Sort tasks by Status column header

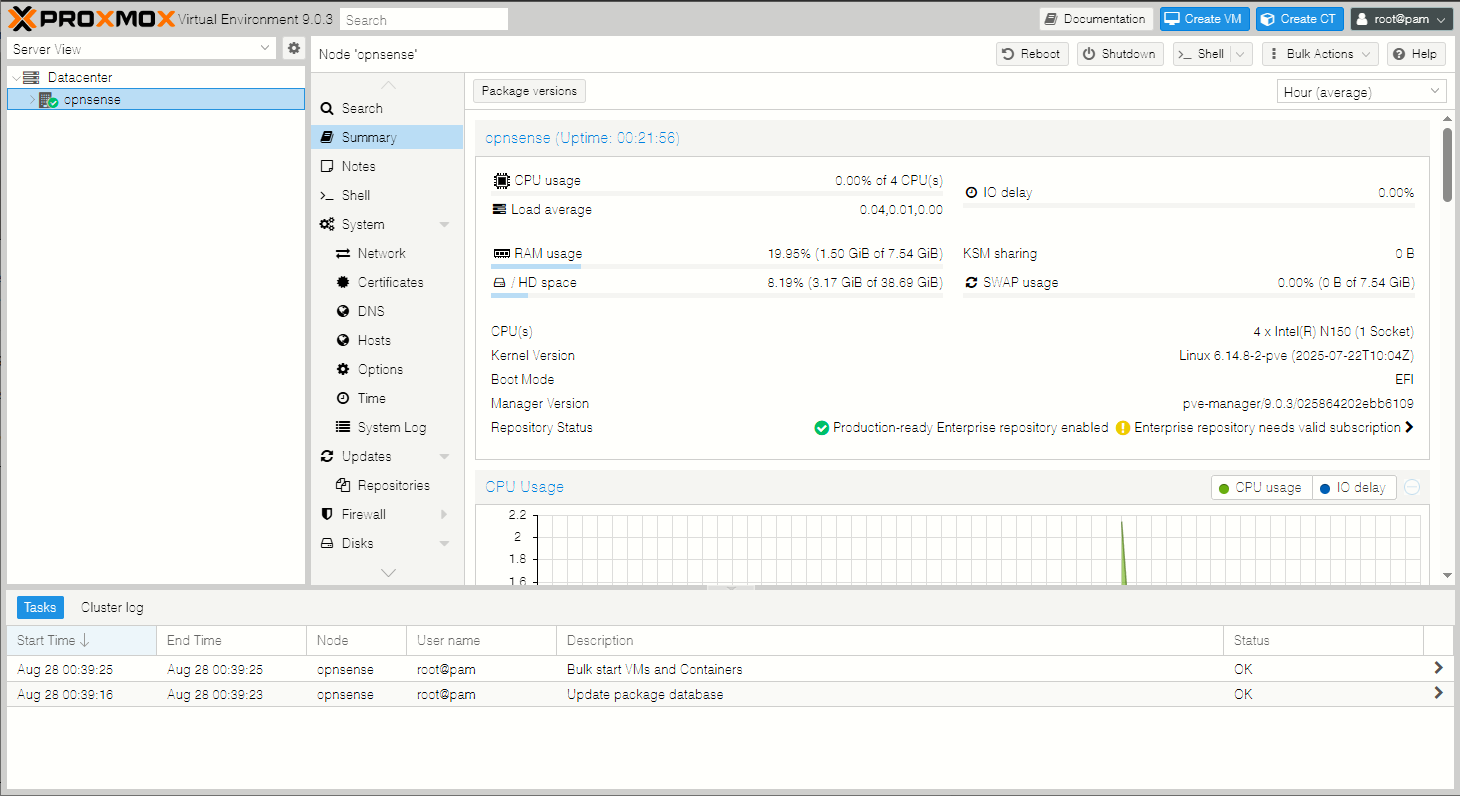pos(1323,640)
